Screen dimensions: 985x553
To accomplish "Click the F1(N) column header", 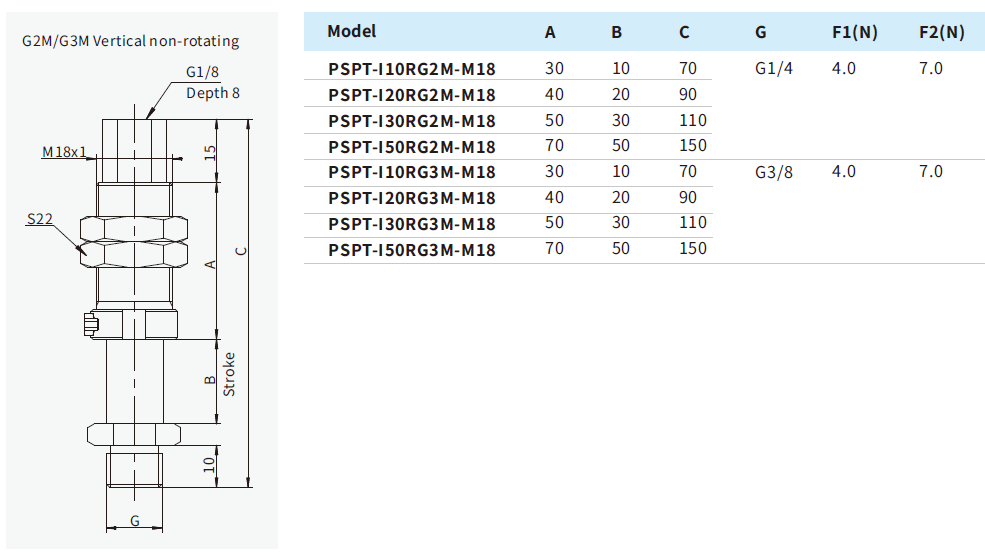I will click(x=854, y=32).
